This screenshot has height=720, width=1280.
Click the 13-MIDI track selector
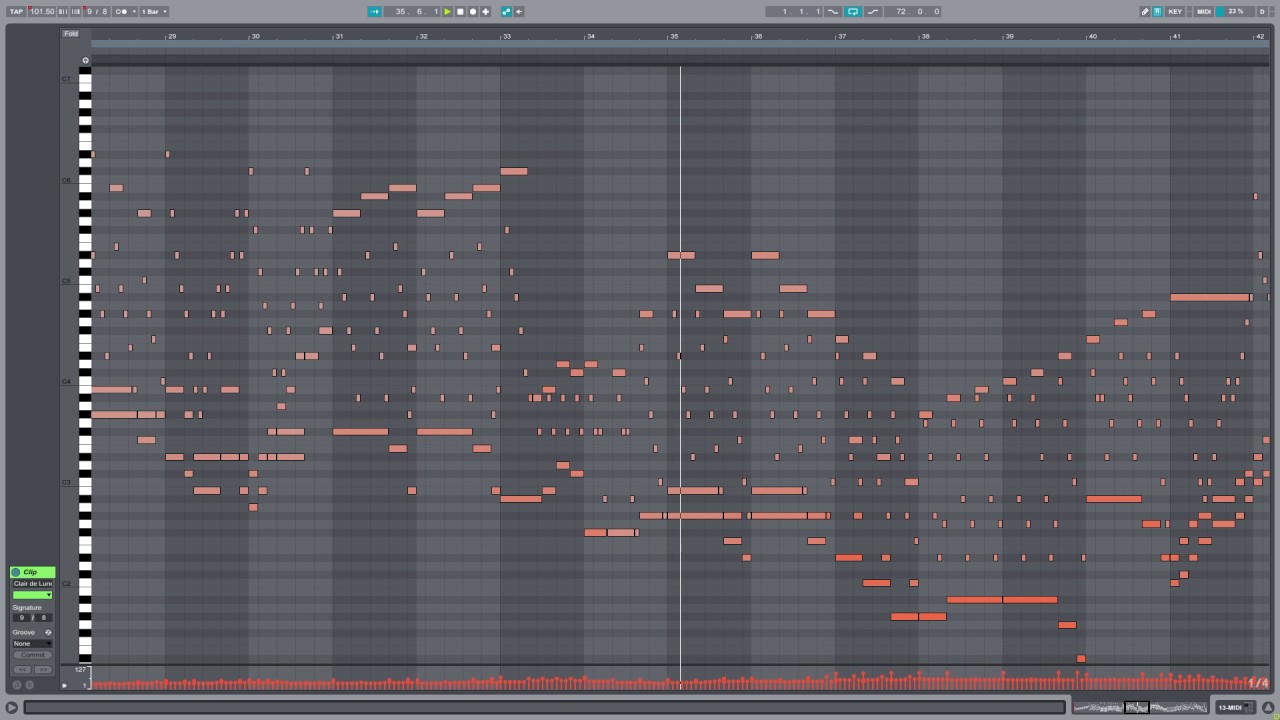[1234, 708]
